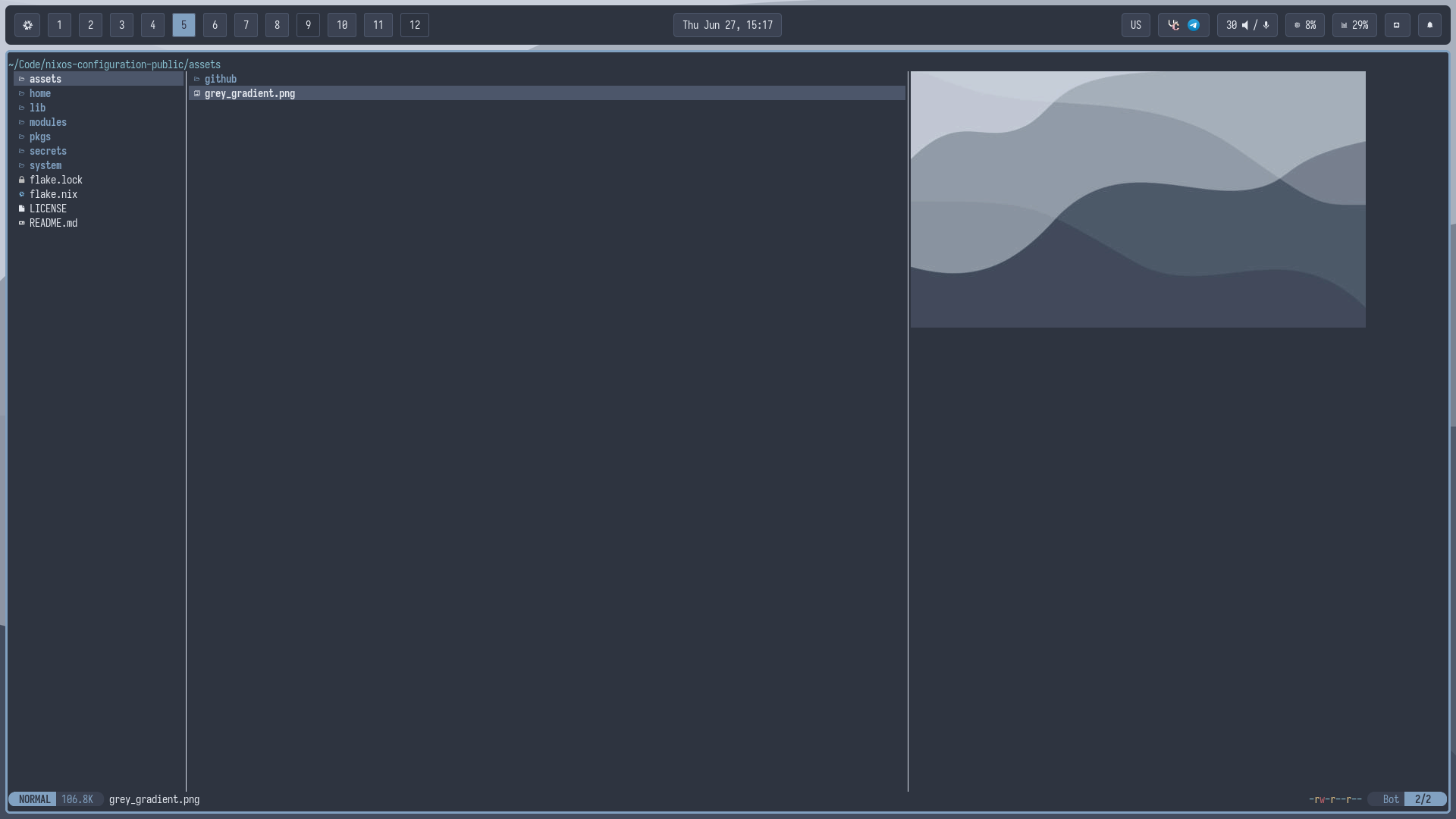The width and height of the screenshot is (1456, 819).
Task: Expand the secrets folder
Action: point(48,151)
